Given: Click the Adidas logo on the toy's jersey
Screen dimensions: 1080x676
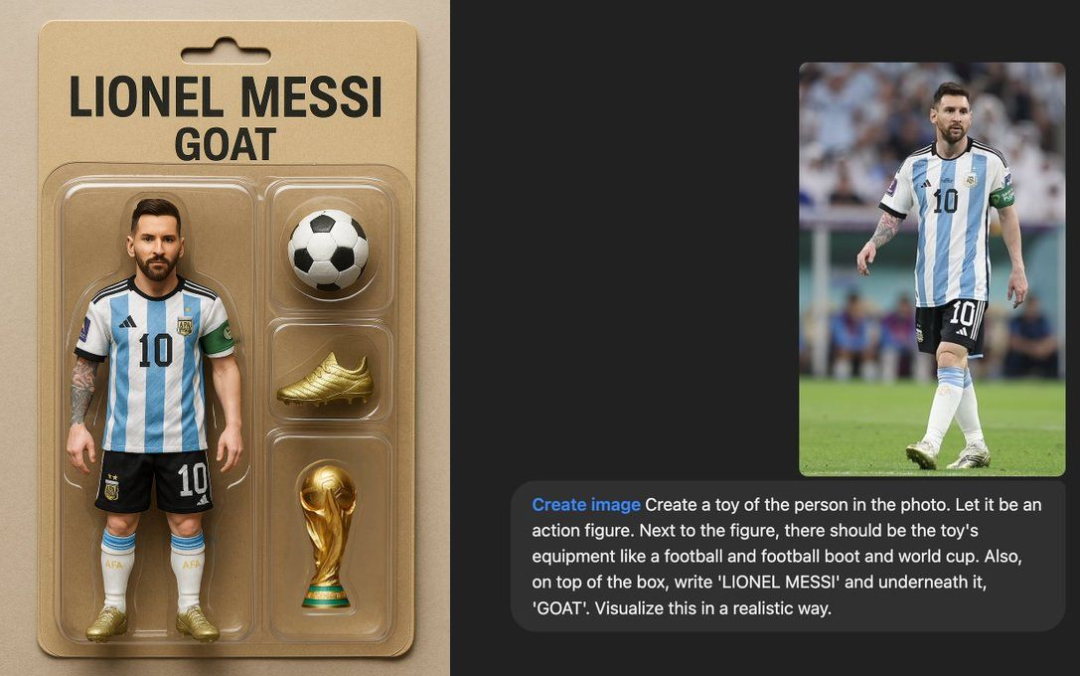Looking at the screenshot, I should 127,322.
